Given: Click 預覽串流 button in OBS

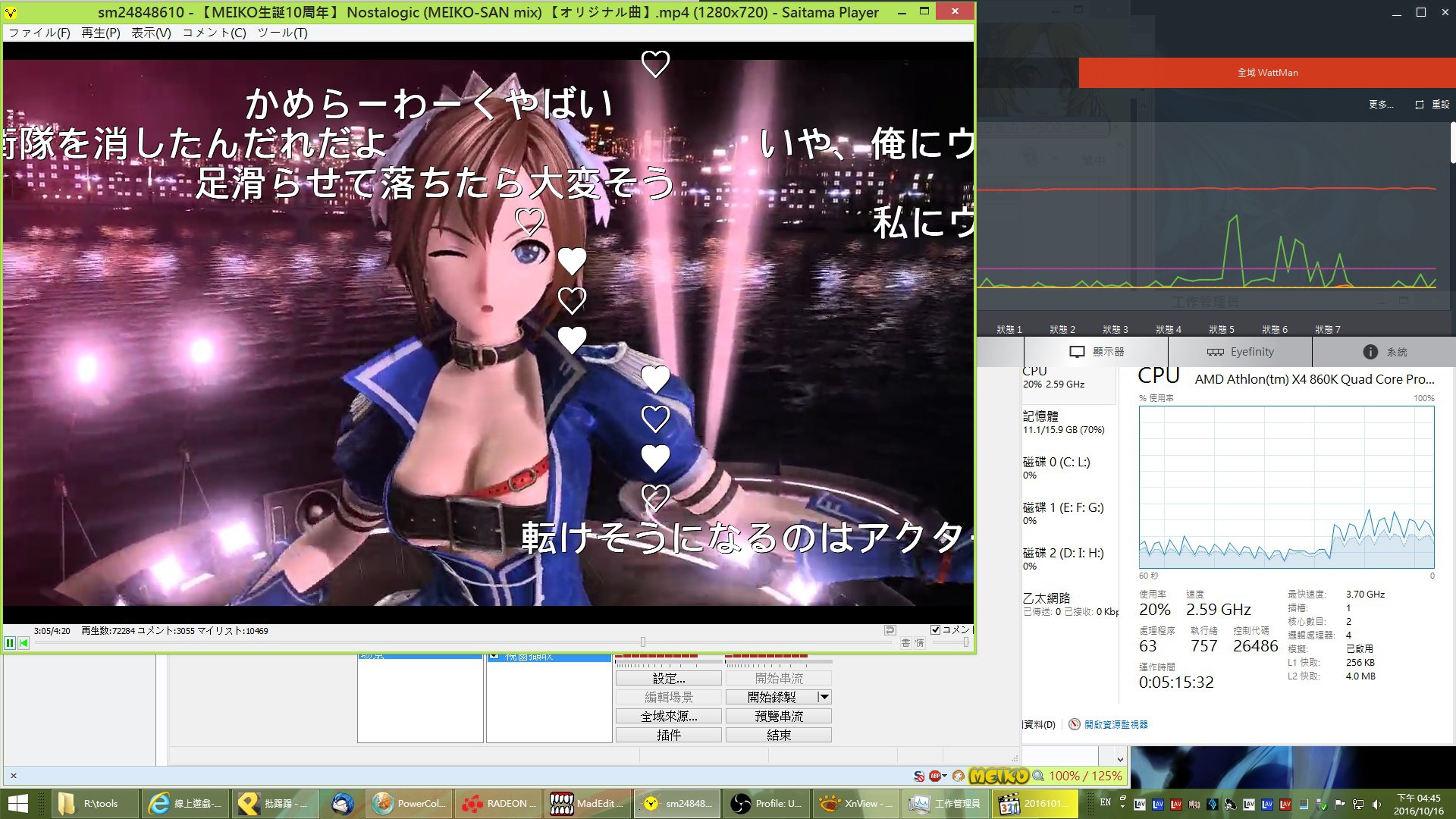Looking at the screenshot, I should pos(778,716).
